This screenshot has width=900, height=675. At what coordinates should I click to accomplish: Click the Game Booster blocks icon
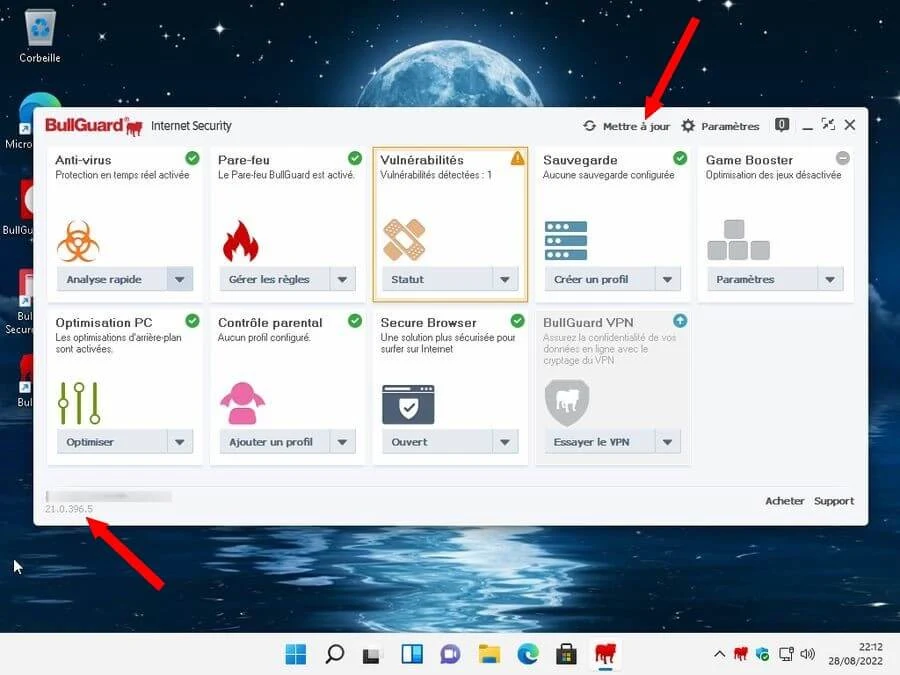tap(738, 240)
